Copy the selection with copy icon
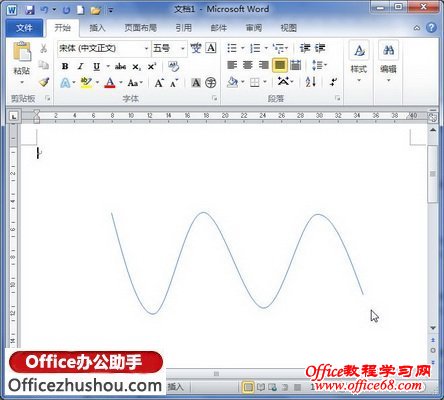 pyautogui.click(x=44, y=65)
